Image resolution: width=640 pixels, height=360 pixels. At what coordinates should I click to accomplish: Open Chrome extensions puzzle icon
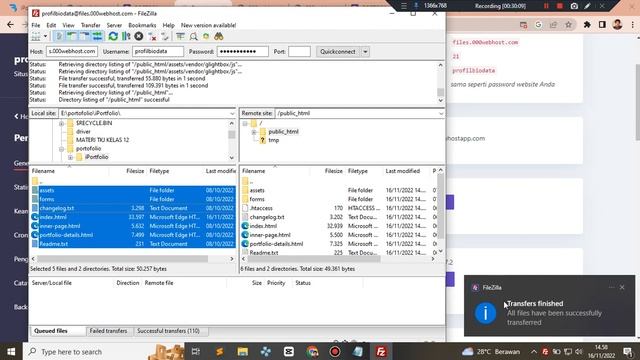587,25
